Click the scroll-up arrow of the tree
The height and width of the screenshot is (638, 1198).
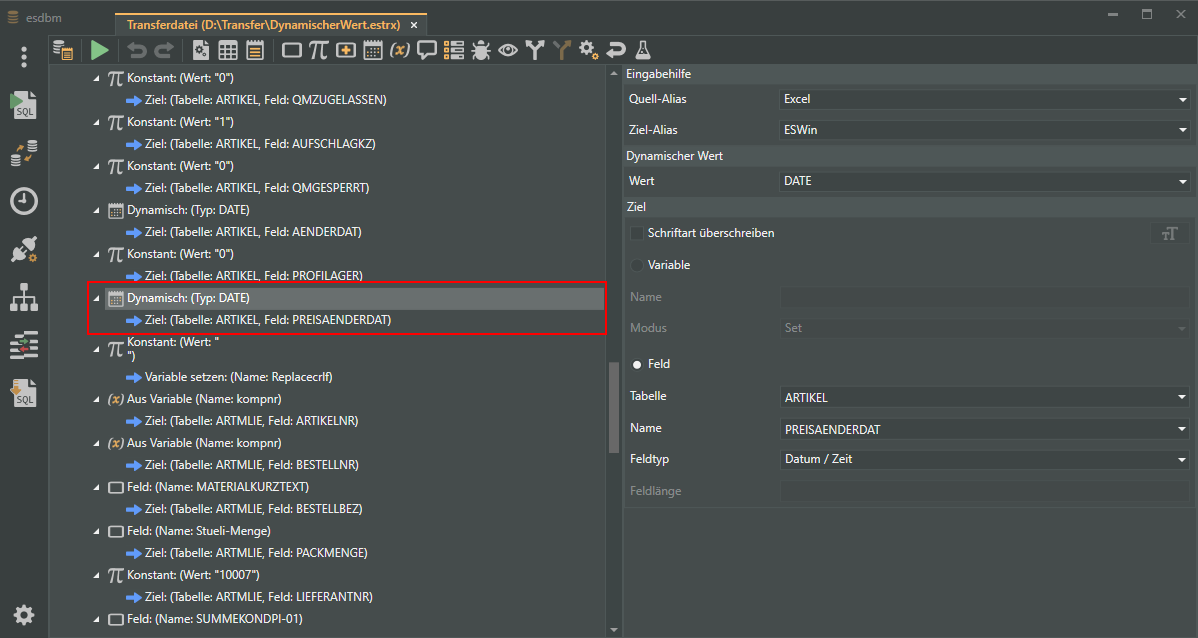(614, 73)
